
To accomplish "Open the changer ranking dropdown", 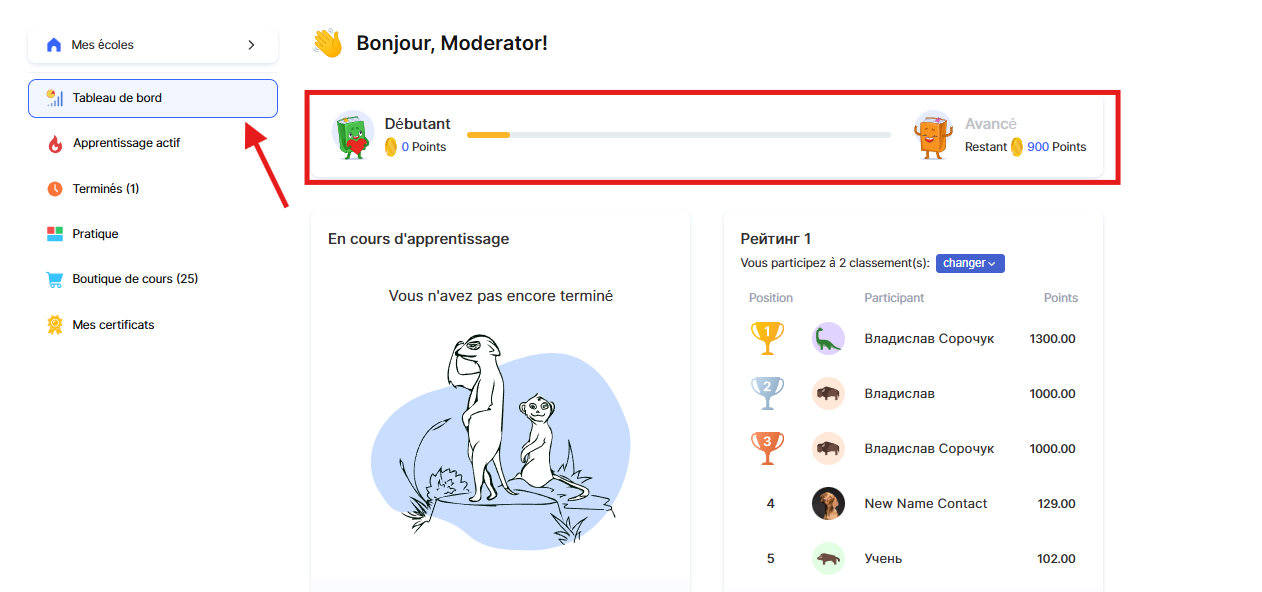I will coord(970,263).
